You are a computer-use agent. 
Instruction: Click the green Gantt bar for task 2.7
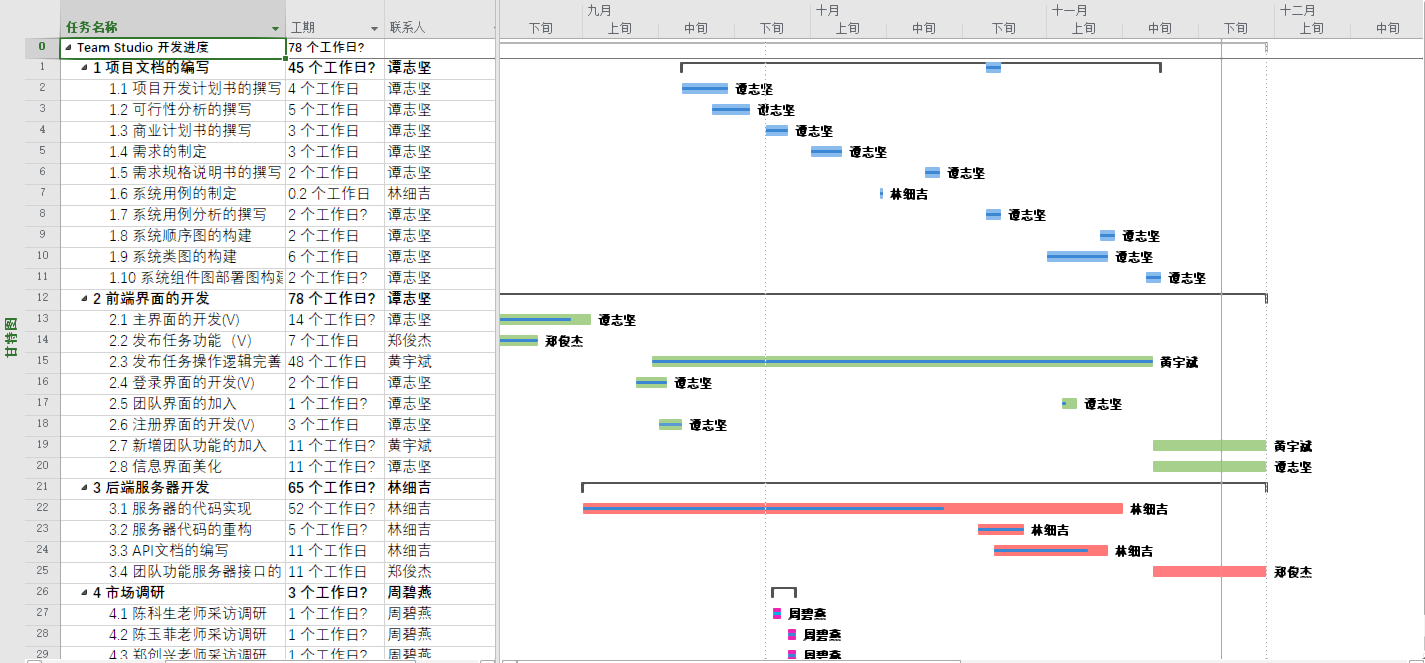[1209, 446]
